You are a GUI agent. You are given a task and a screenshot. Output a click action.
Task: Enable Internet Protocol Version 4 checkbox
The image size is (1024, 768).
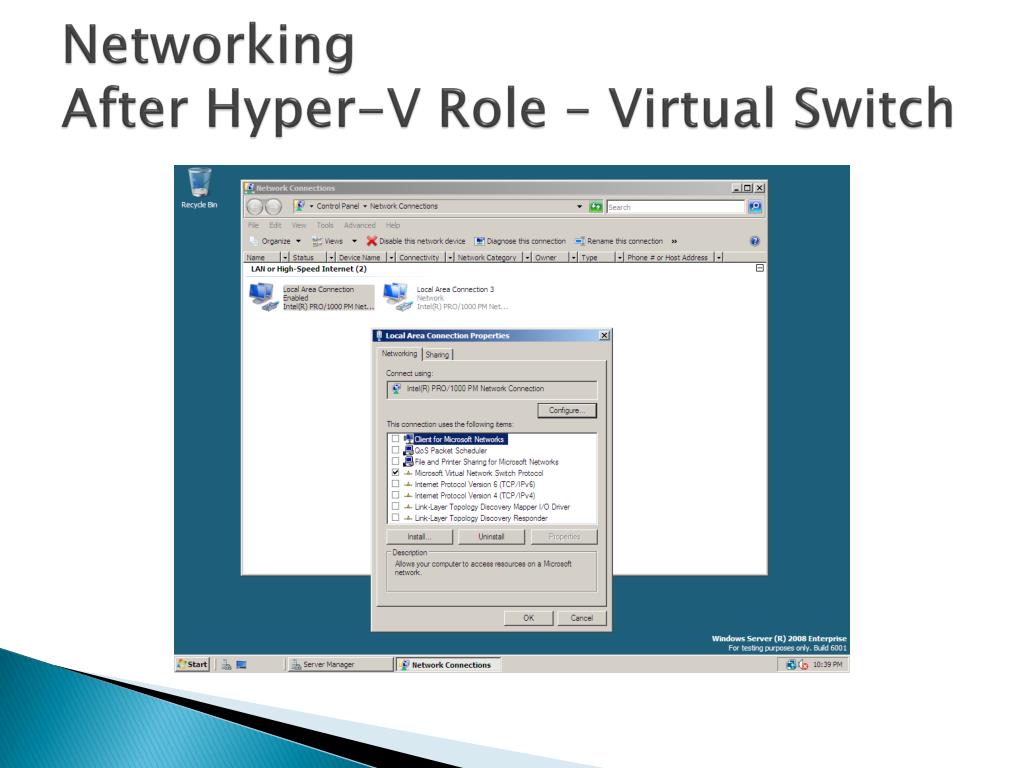coord(395,495)
